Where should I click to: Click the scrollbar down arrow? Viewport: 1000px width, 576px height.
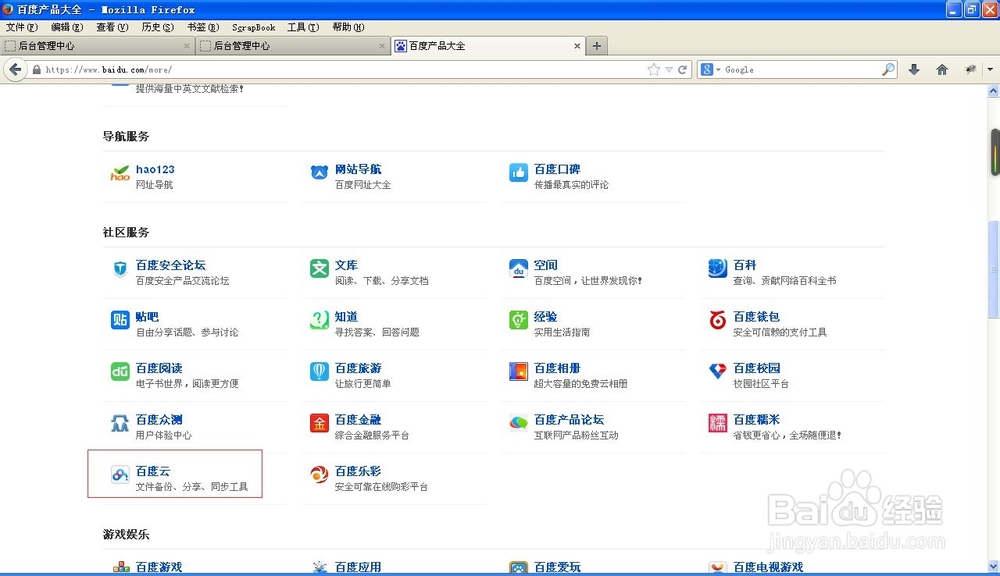click(994, 566)
